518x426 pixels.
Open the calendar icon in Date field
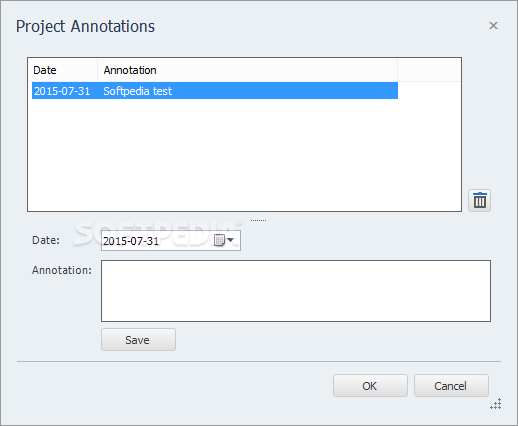219,240
